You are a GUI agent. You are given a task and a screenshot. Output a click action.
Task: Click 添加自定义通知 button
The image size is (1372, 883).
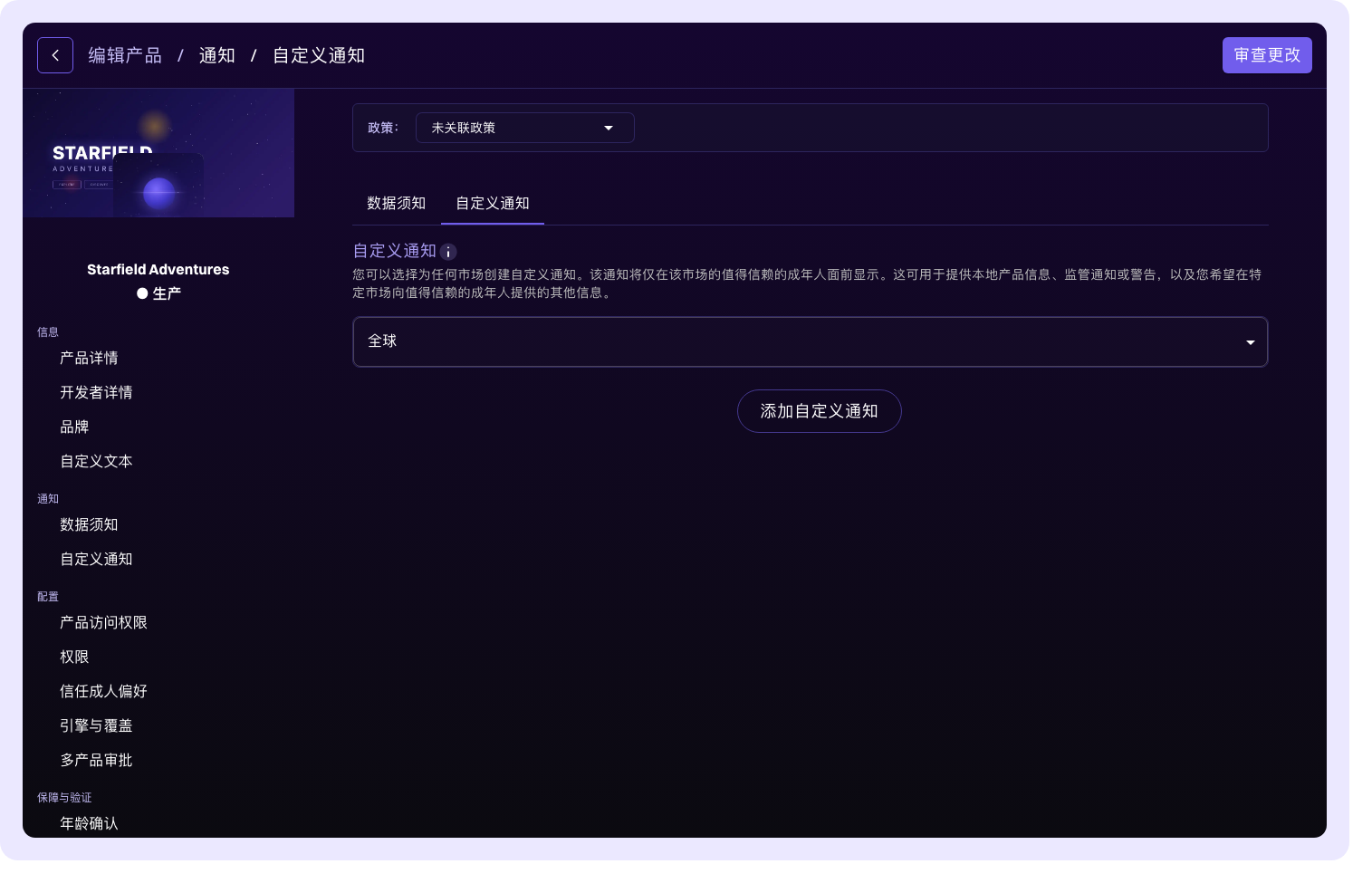click(820, 411)
